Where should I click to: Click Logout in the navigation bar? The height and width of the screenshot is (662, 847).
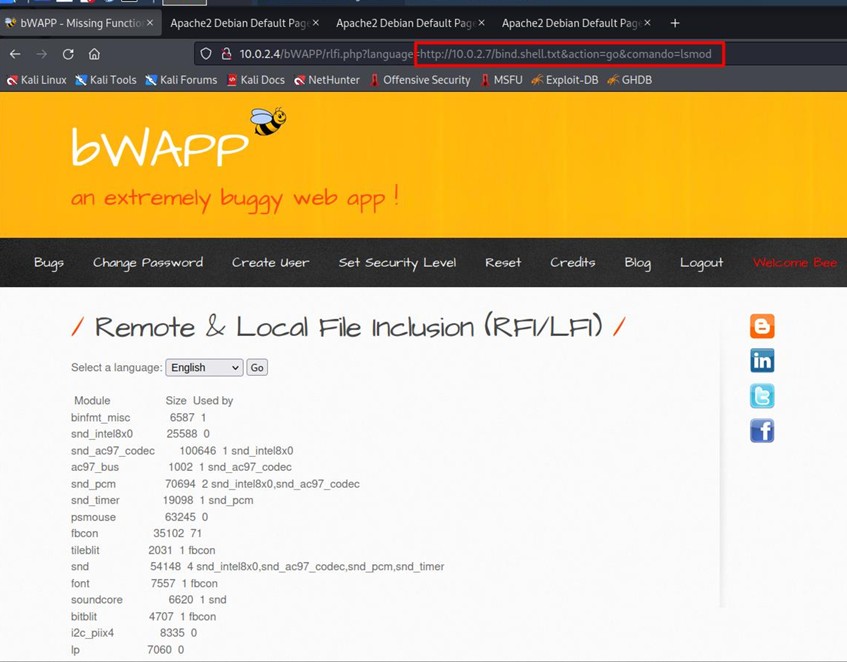coord(701,262)
